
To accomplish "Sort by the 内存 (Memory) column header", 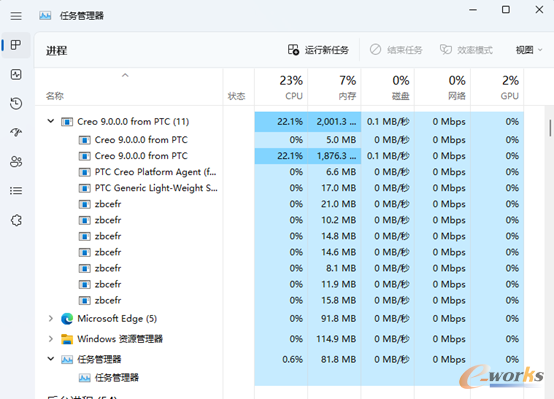I will 335,87.
